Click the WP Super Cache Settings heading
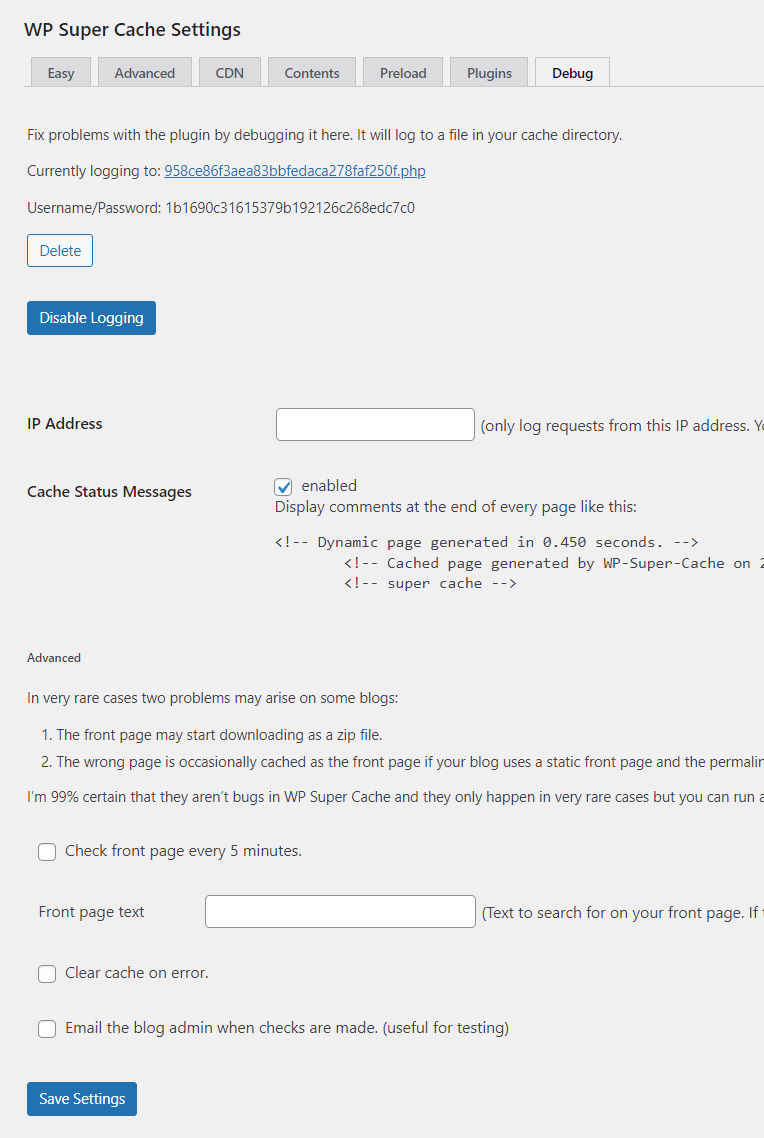The width and height of the screenshot is (764, 1138). tap(133, 30)
